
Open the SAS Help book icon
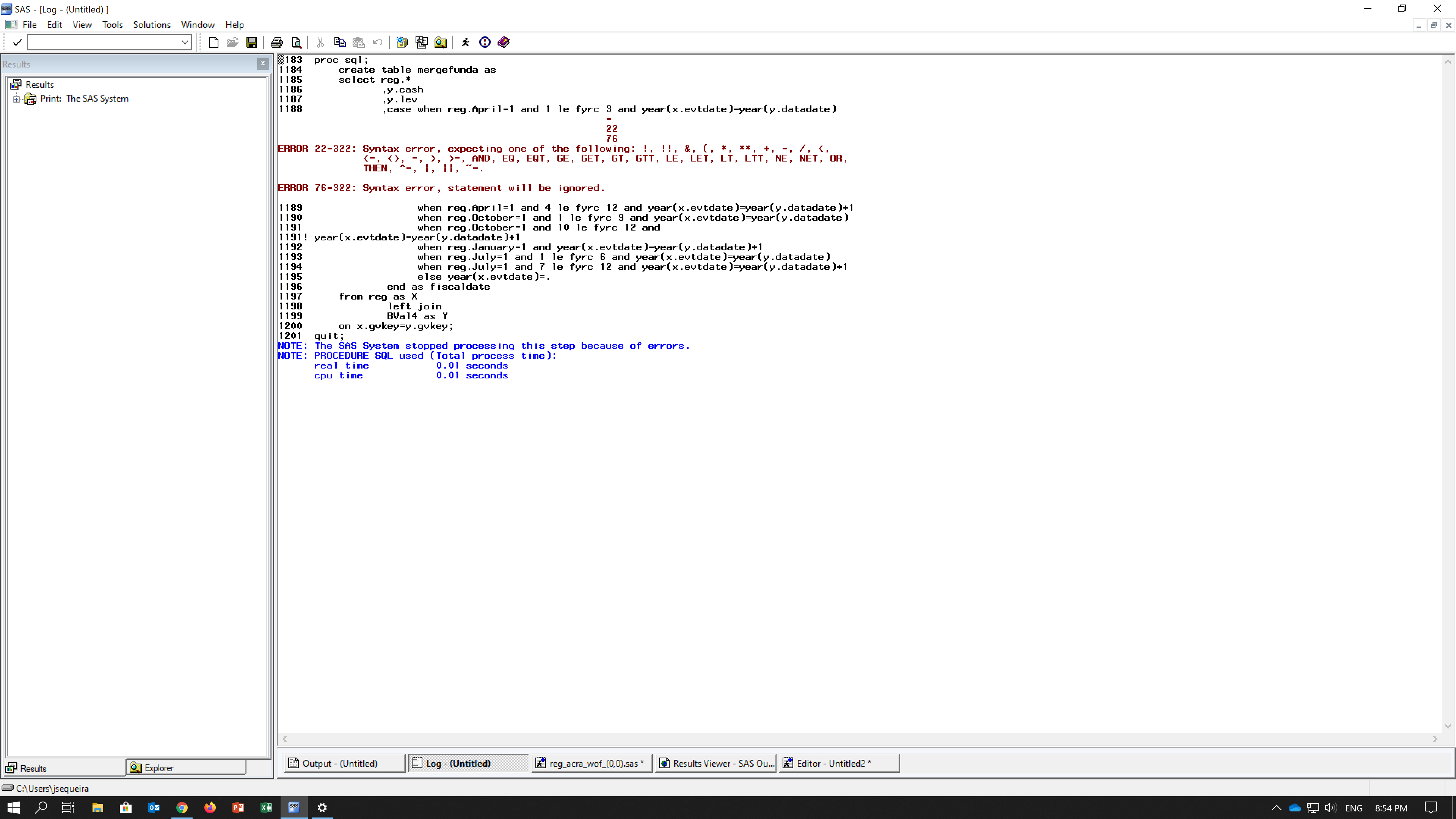504,42
